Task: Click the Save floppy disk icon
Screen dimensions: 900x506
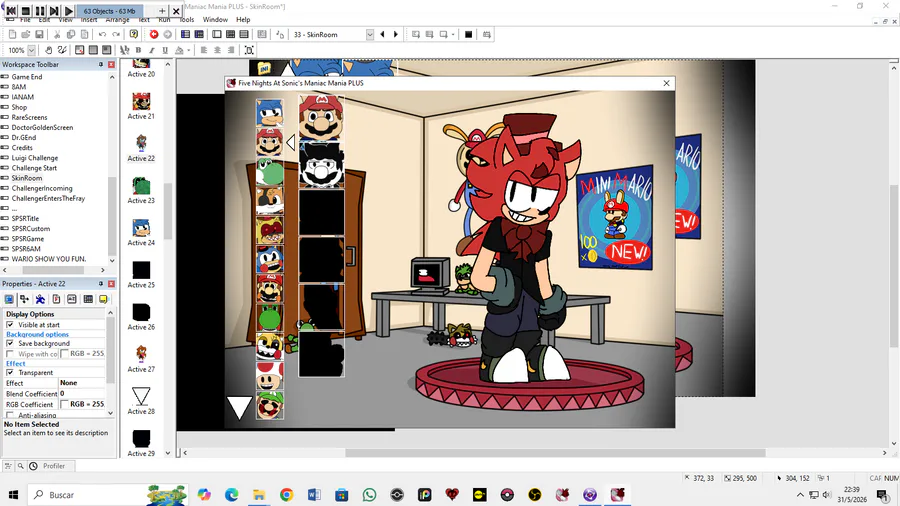Action: [x=40, y=34]
